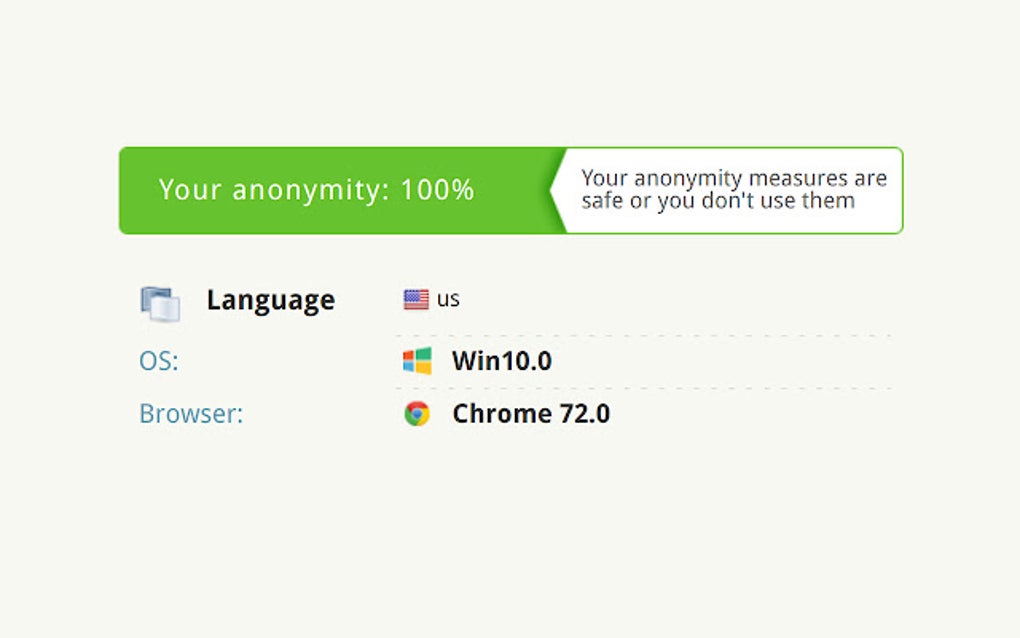Click "safe or you don't use them" line

pyautogui.click(x=718, y=201)
